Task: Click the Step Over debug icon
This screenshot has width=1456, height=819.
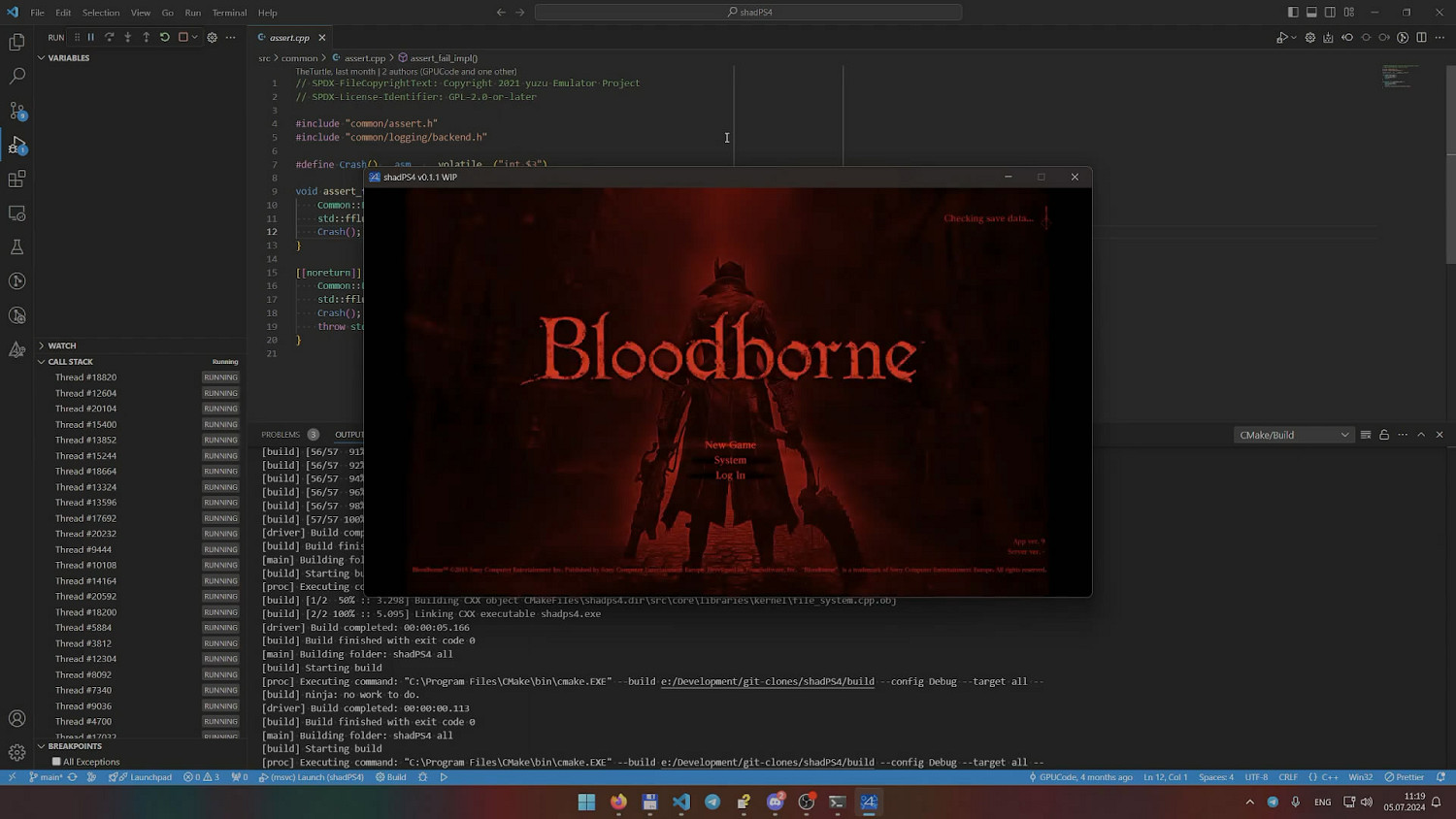Action: point(110,38)
